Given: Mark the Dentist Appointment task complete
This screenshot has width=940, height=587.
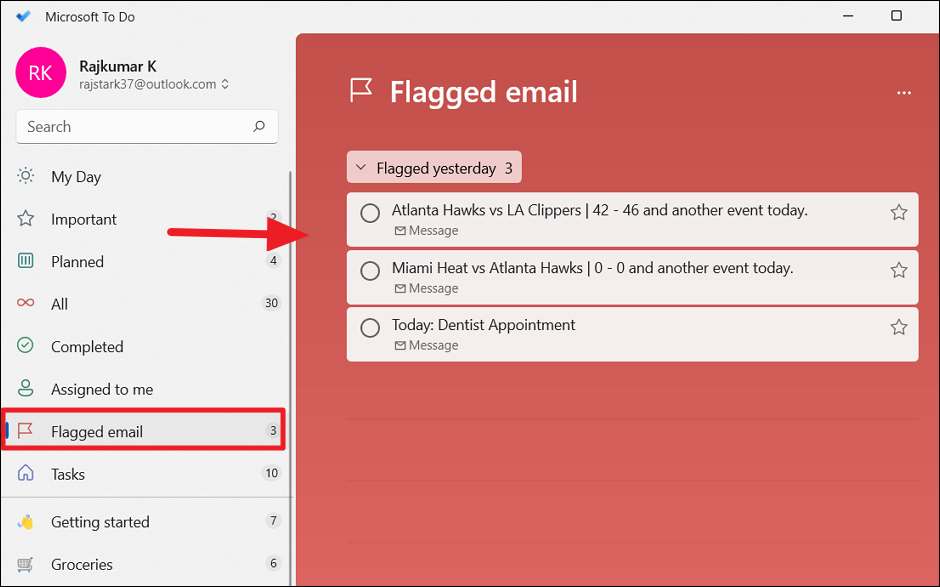Looking at the screenshot, I should click(x=370, y=327).
